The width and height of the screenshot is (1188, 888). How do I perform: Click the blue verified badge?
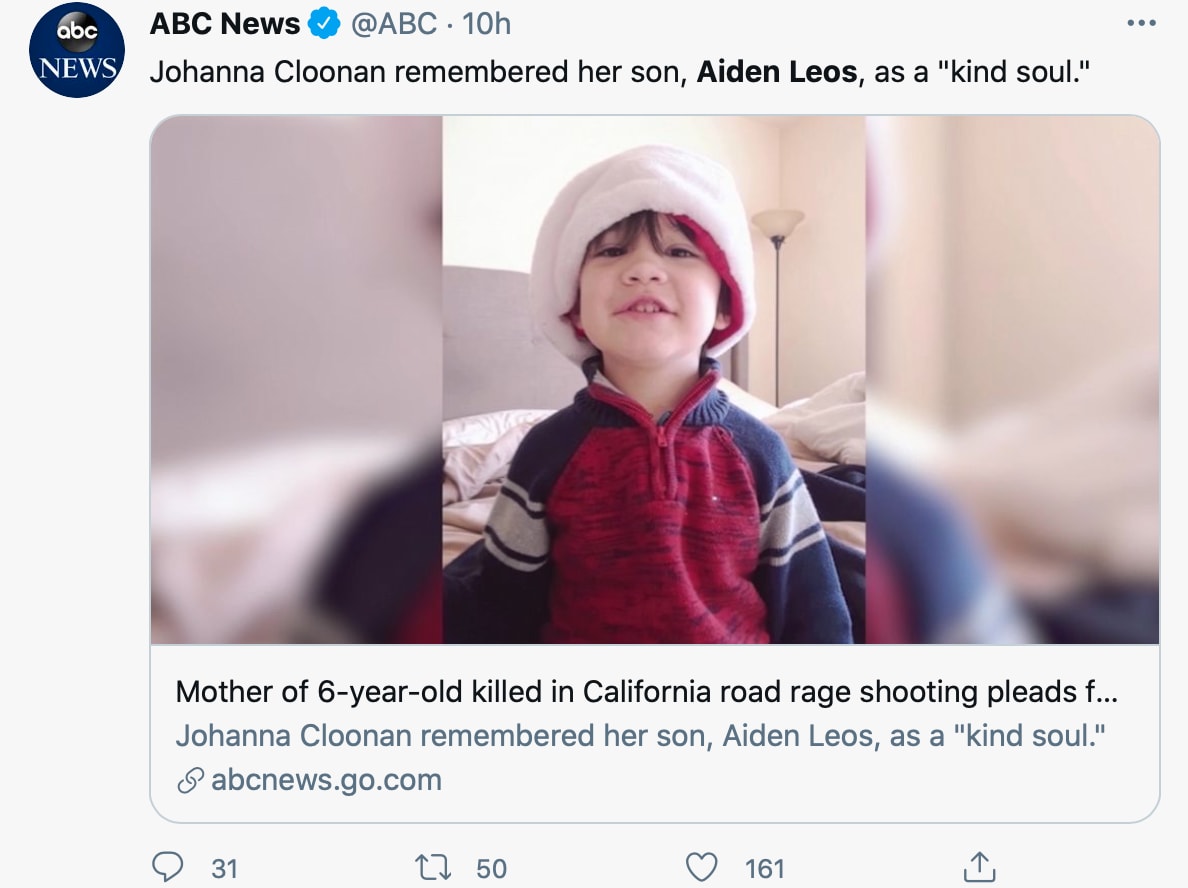323,23
